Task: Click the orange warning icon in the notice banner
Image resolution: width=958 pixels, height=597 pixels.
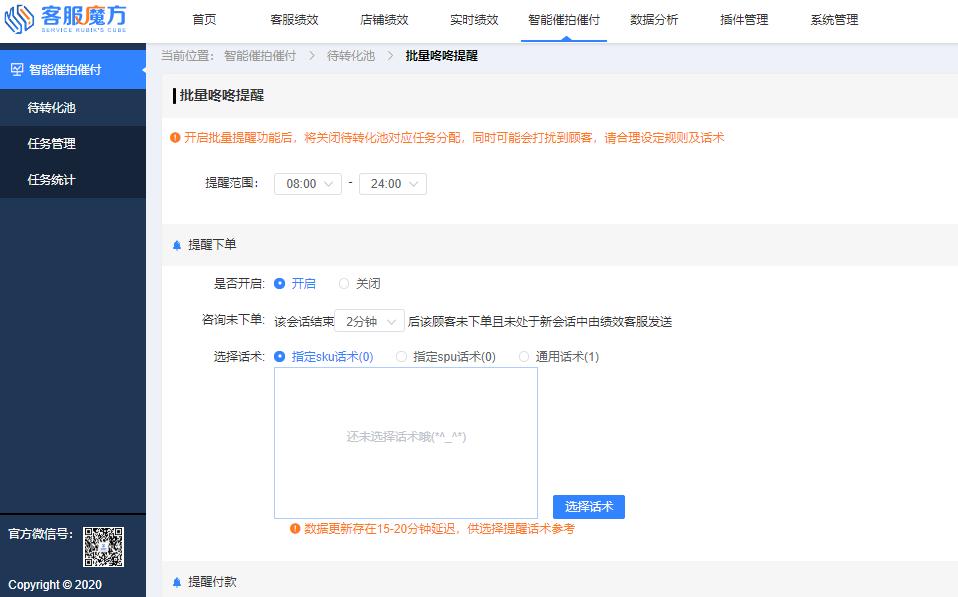Action: point(176,140)
